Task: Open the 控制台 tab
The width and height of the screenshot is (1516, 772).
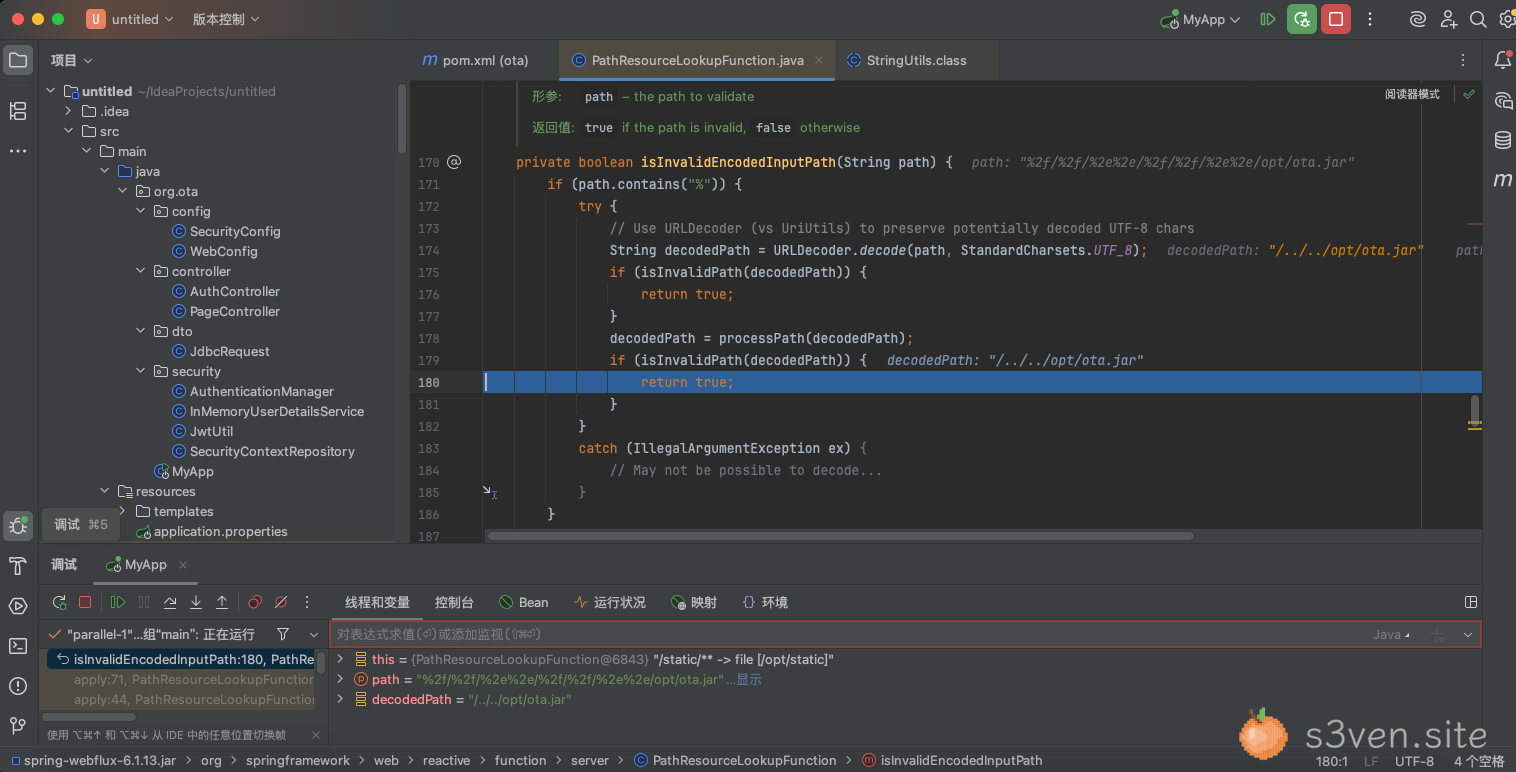Action: tap(454, 602)
